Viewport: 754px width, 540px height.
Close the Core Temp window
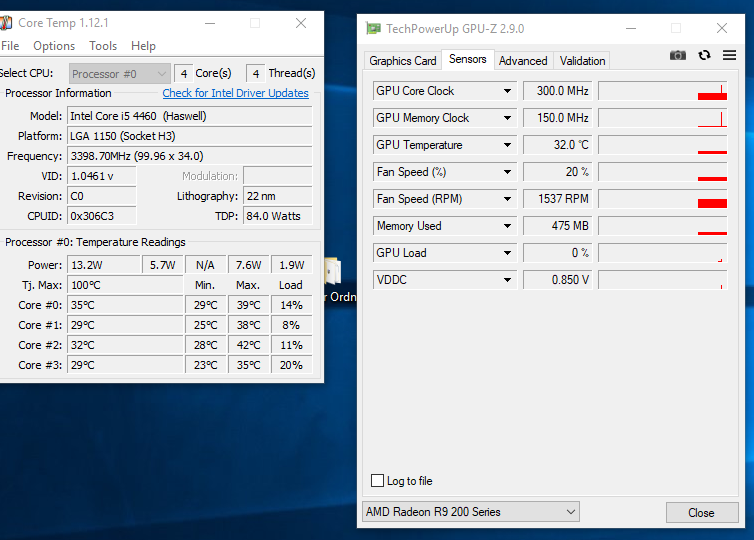(301, 23)
